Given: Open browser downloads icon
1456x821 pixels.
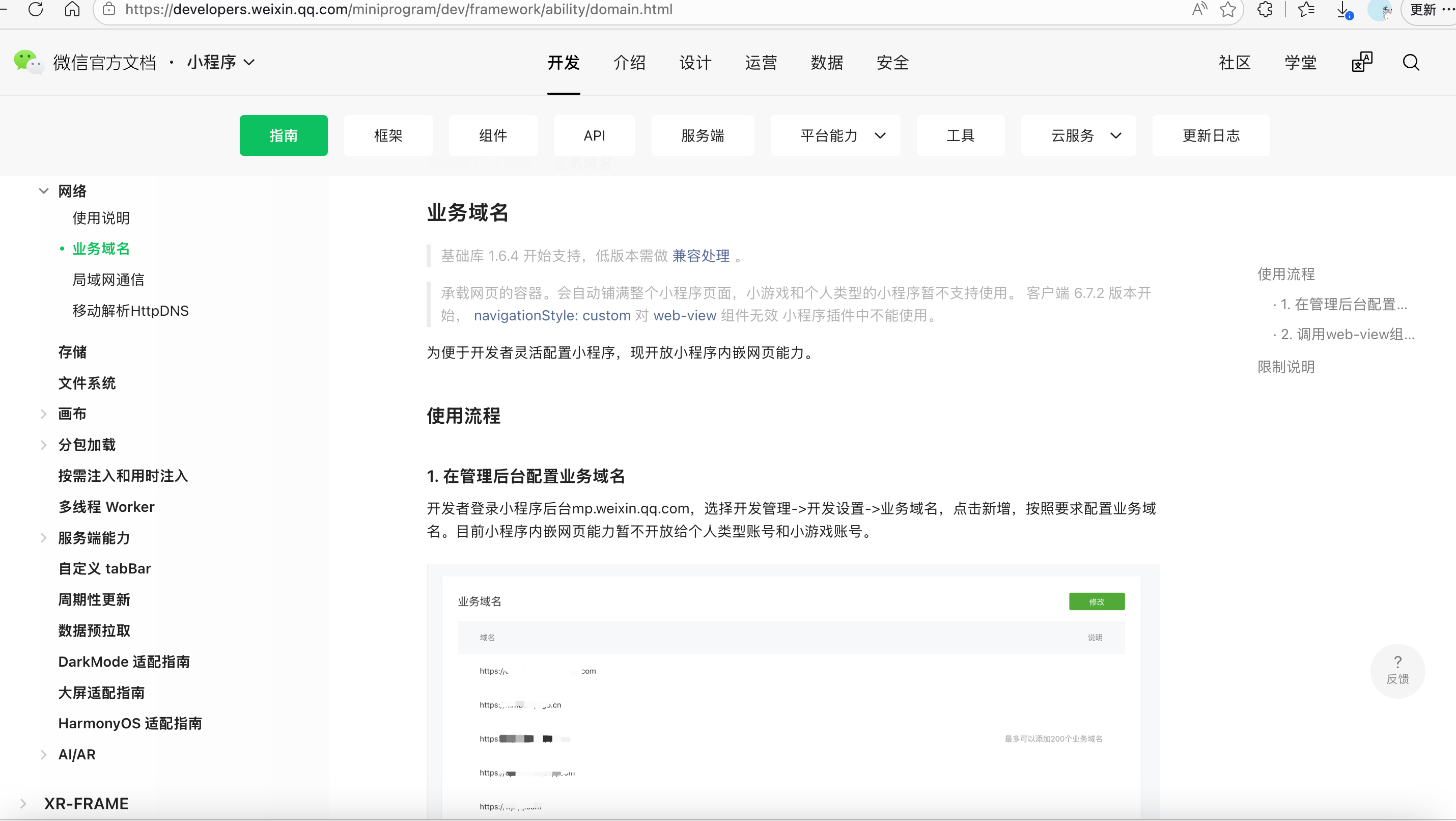Looking at the screenshot, I should tap(1344, 10).
